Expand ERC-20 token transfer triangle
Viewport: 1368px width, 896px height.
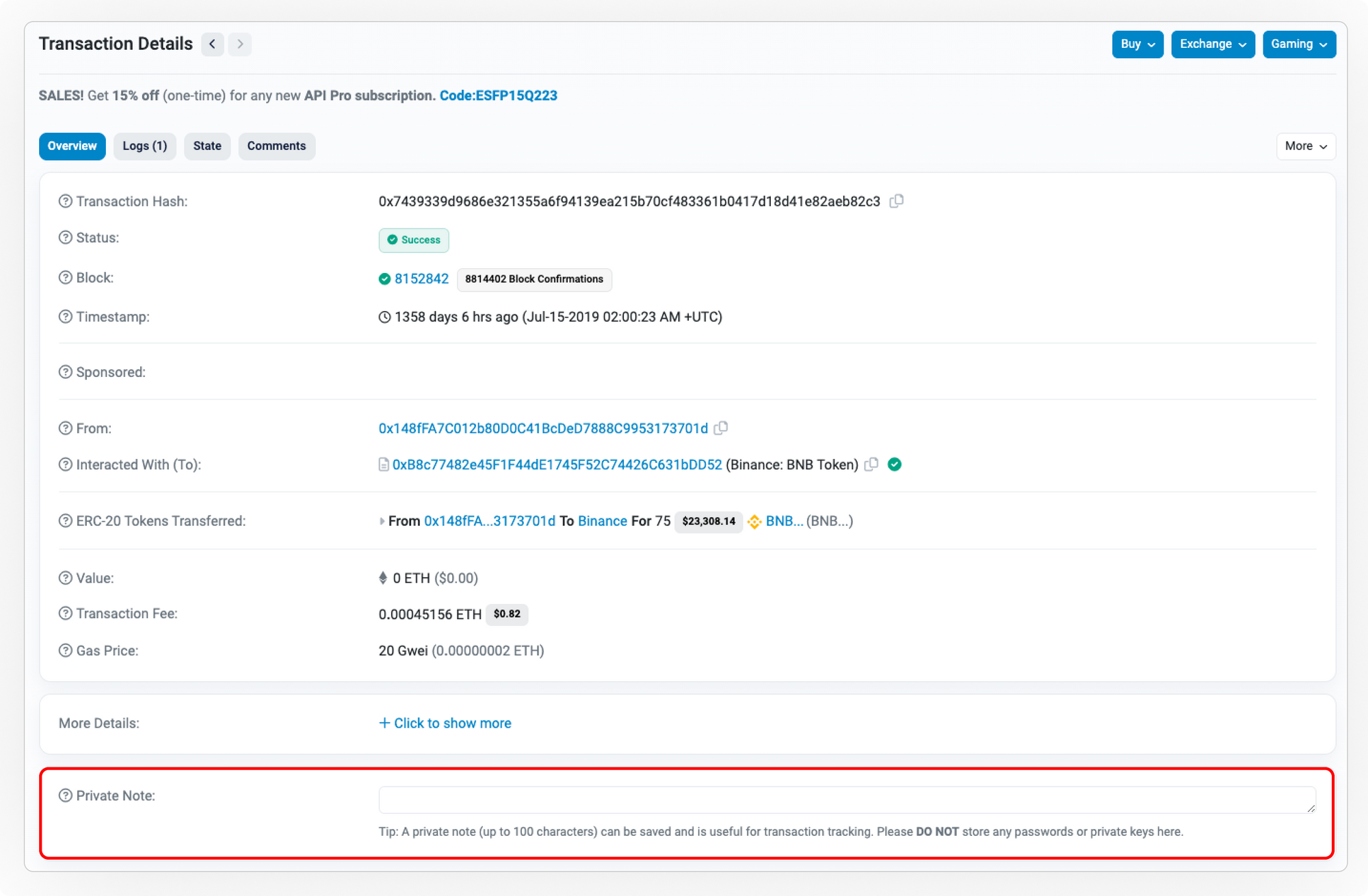(x=382, y=521)
